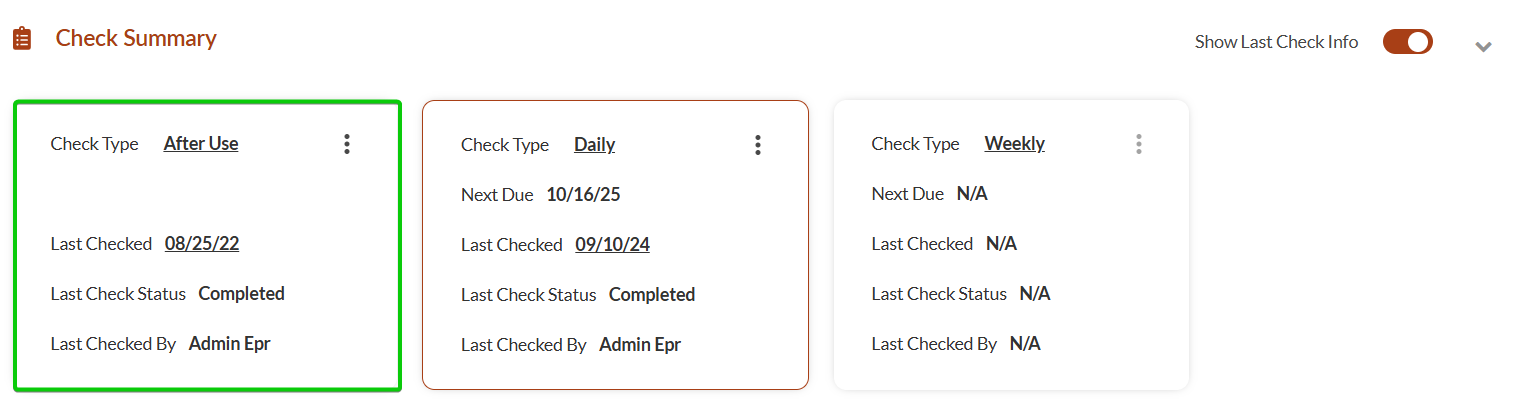This screenshot has width=1516, height=405.
Task: Click Completed status in the Daily card
Action: (x=652, y=295)
